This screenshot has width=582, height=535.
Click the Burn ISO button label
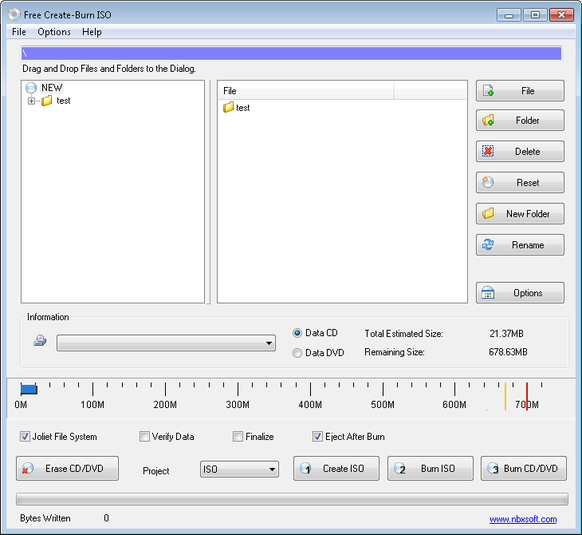coord(438,469)
